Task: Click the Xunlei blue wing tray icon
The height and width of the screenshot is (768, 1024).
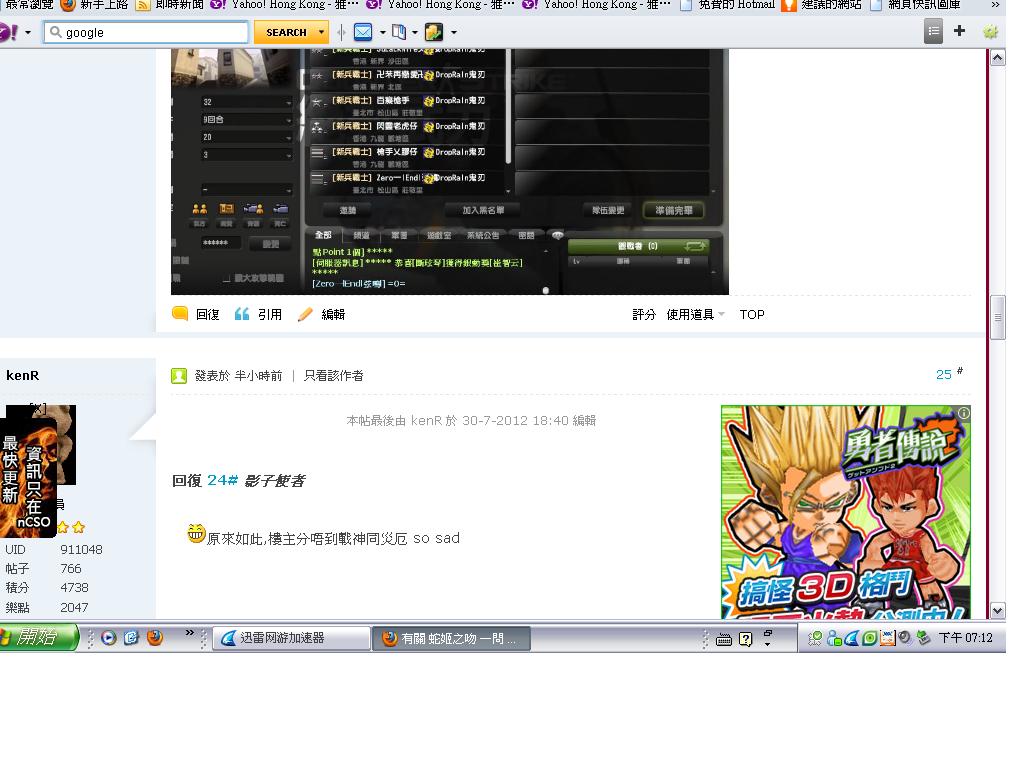Action: tap(851, 638)
